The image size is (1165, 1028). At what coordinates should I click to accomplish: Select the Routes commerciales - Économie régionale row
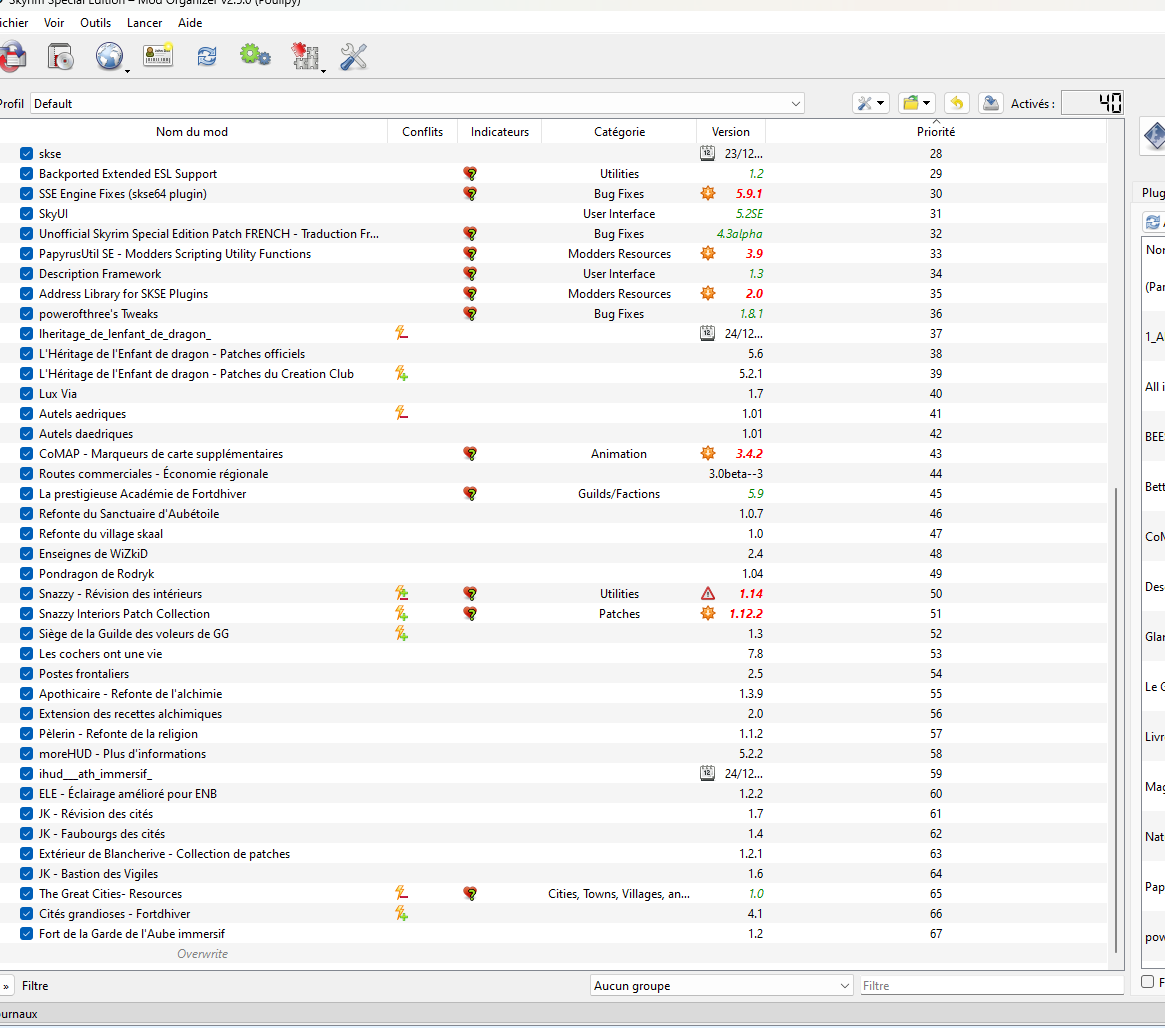(x=553, y=473)
